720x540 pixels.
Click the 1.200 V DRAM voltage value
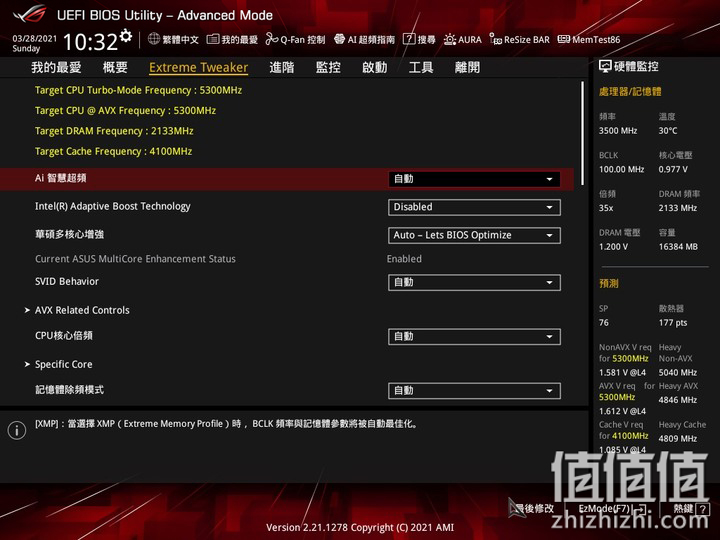click(x=613, y=247)
